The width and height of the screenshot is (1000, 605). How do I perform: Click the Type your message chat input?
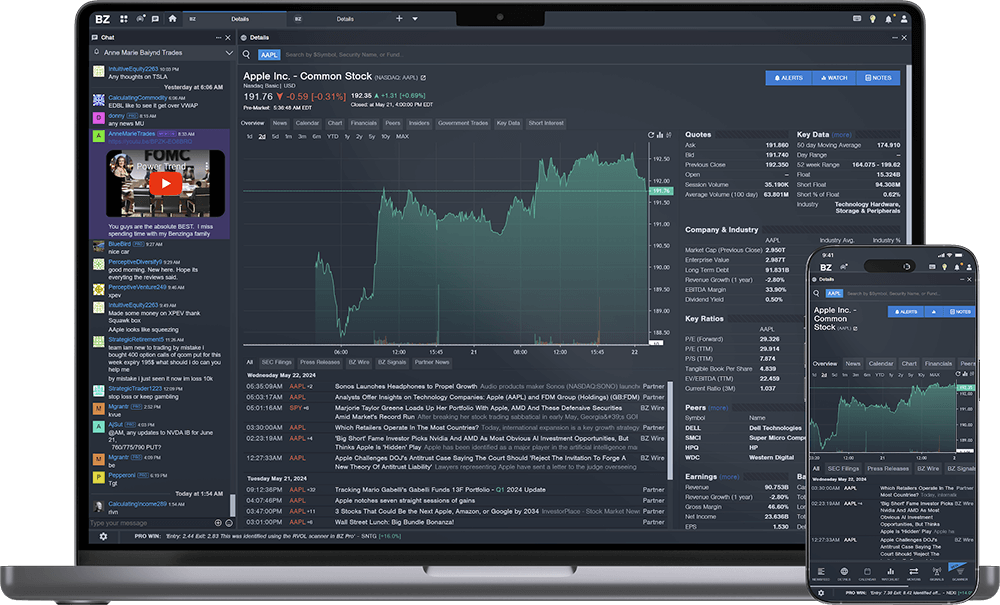(x=151, y=523)
